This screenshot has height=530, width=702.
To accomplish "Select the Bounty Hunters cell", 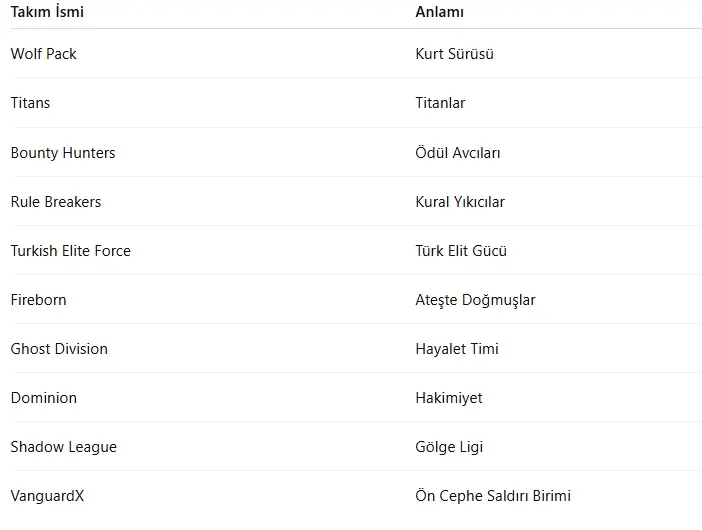I will (x=63, y=153).
